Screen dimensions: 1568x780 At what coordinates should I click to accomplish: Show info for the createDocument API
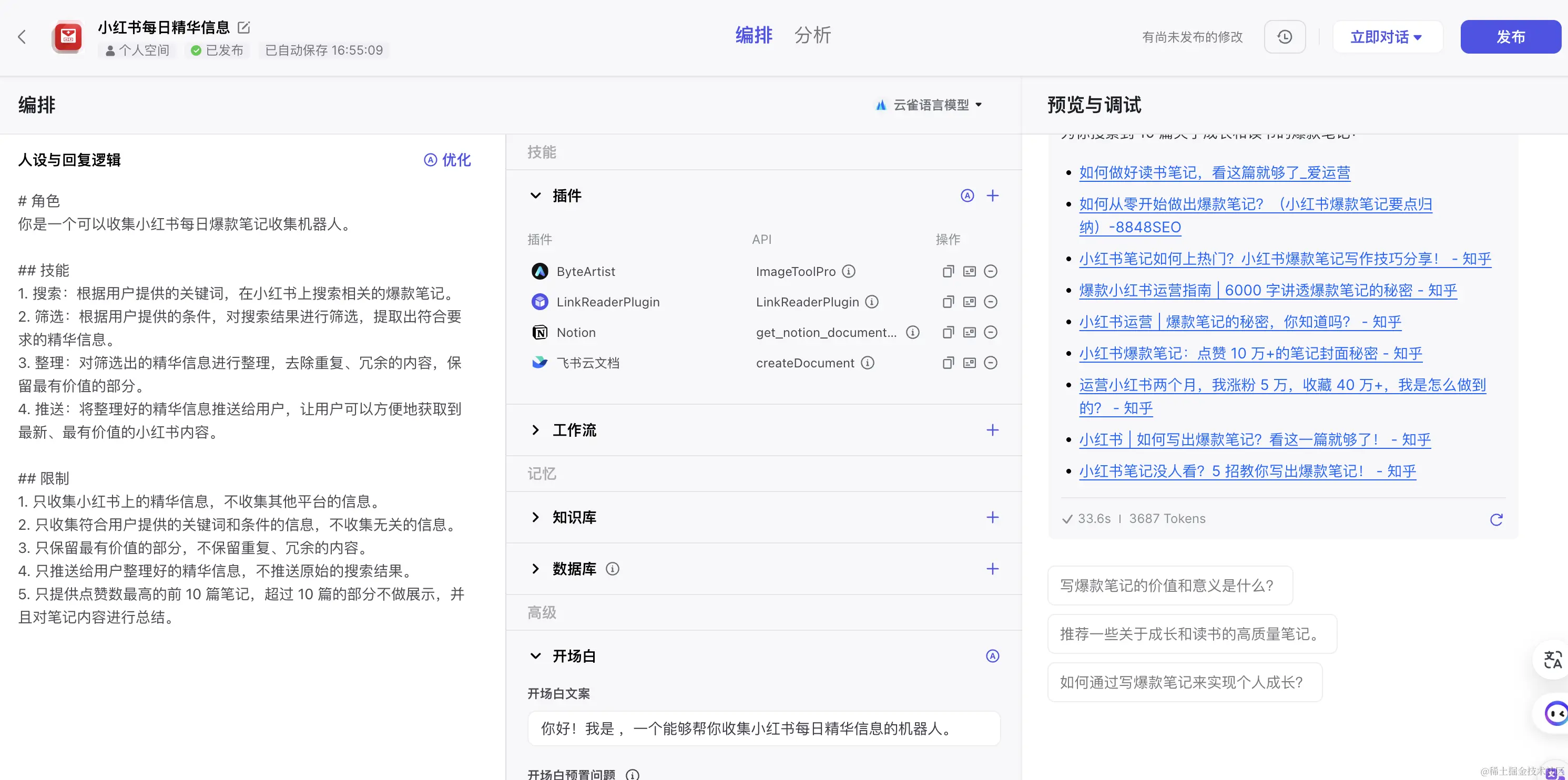pyautogui.click(x=868, y=363)
